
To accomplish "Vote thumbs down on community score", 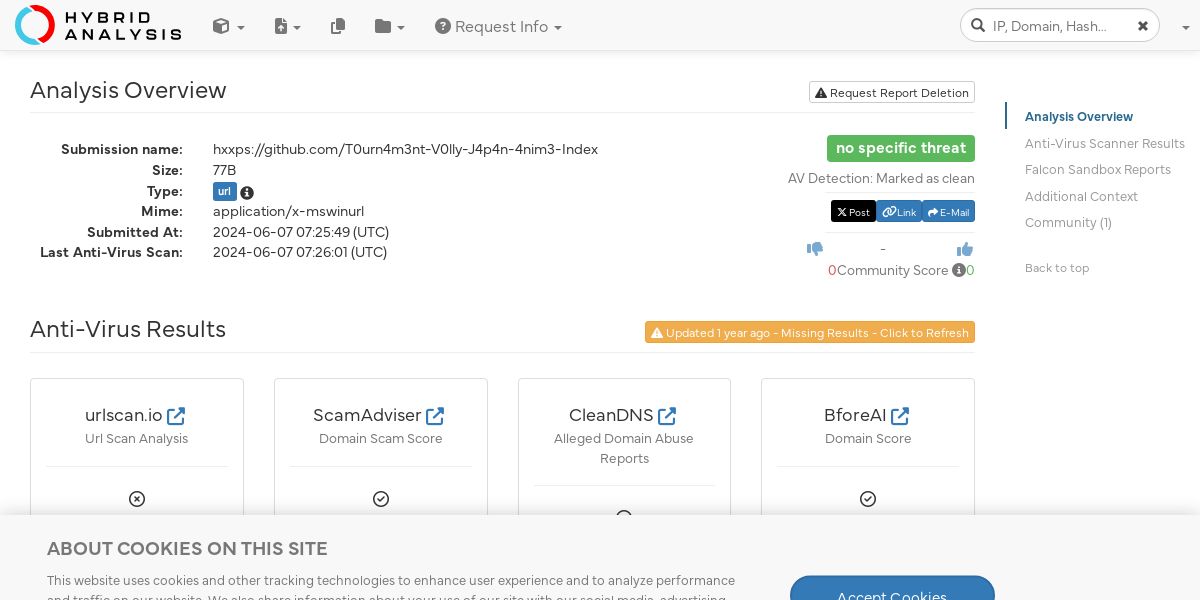I will (815, 249).
